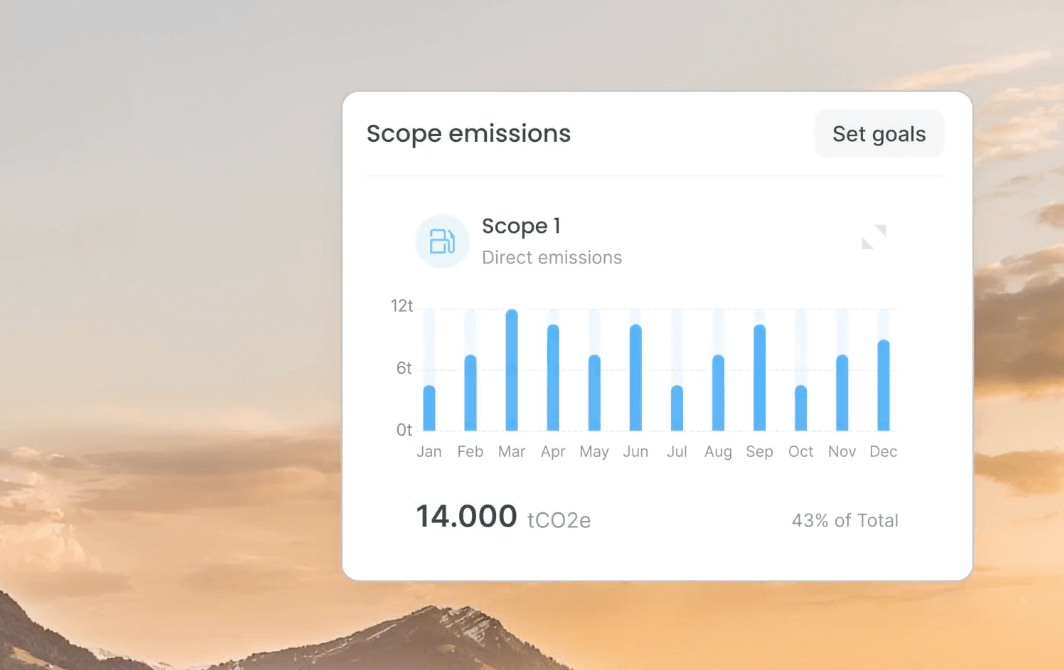Image resolution: width=1064 pixels, height=670 pixels.
Task: Click the October bar in the chart
Action: point(801,408)
